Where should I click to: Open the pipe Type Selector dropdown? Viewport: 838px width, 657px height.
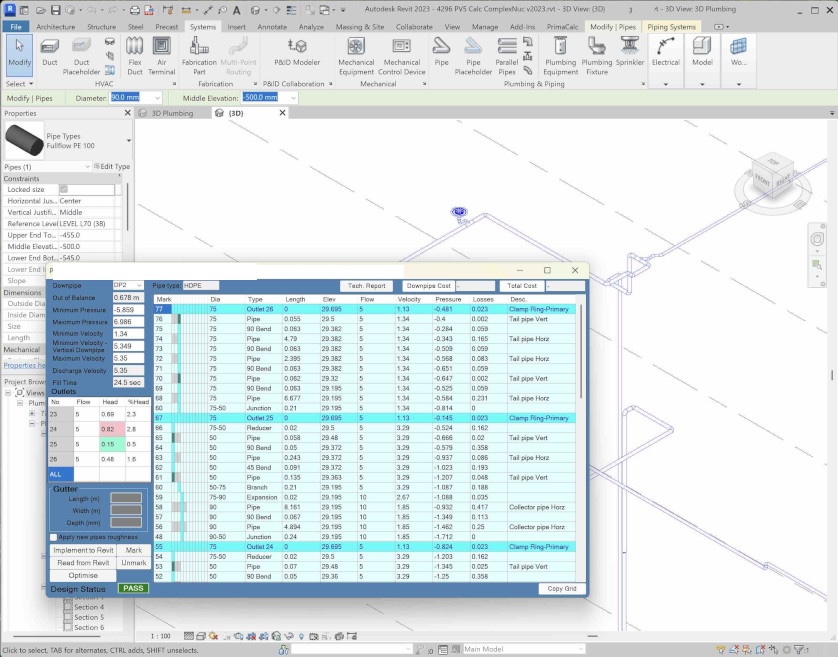[x=129, y=141]
